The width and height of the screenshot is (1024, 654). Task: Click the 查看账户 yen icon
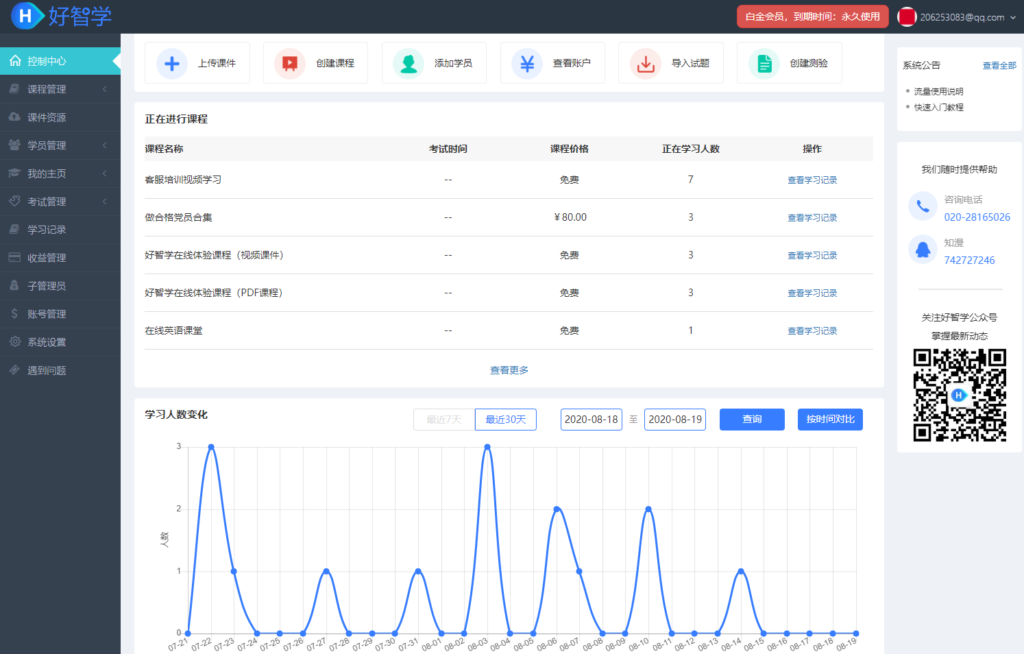pyautogui.click(x=527, y=63)
